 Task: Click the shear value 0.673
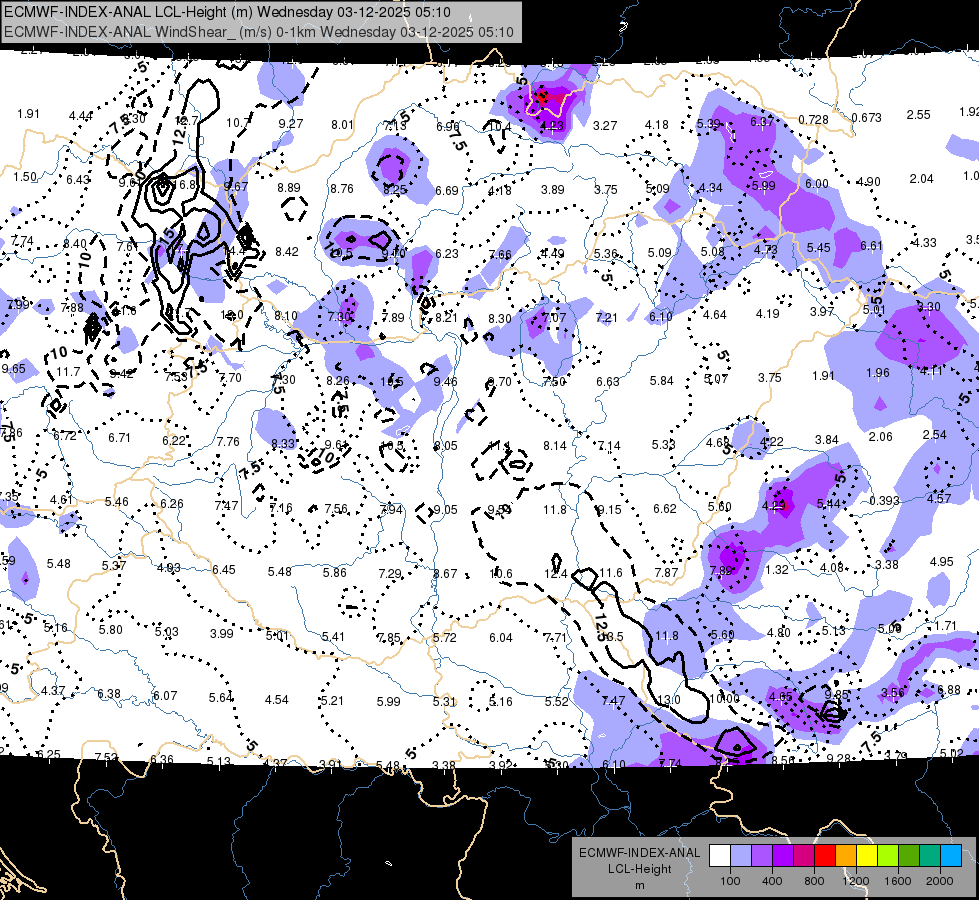(866, 117)
